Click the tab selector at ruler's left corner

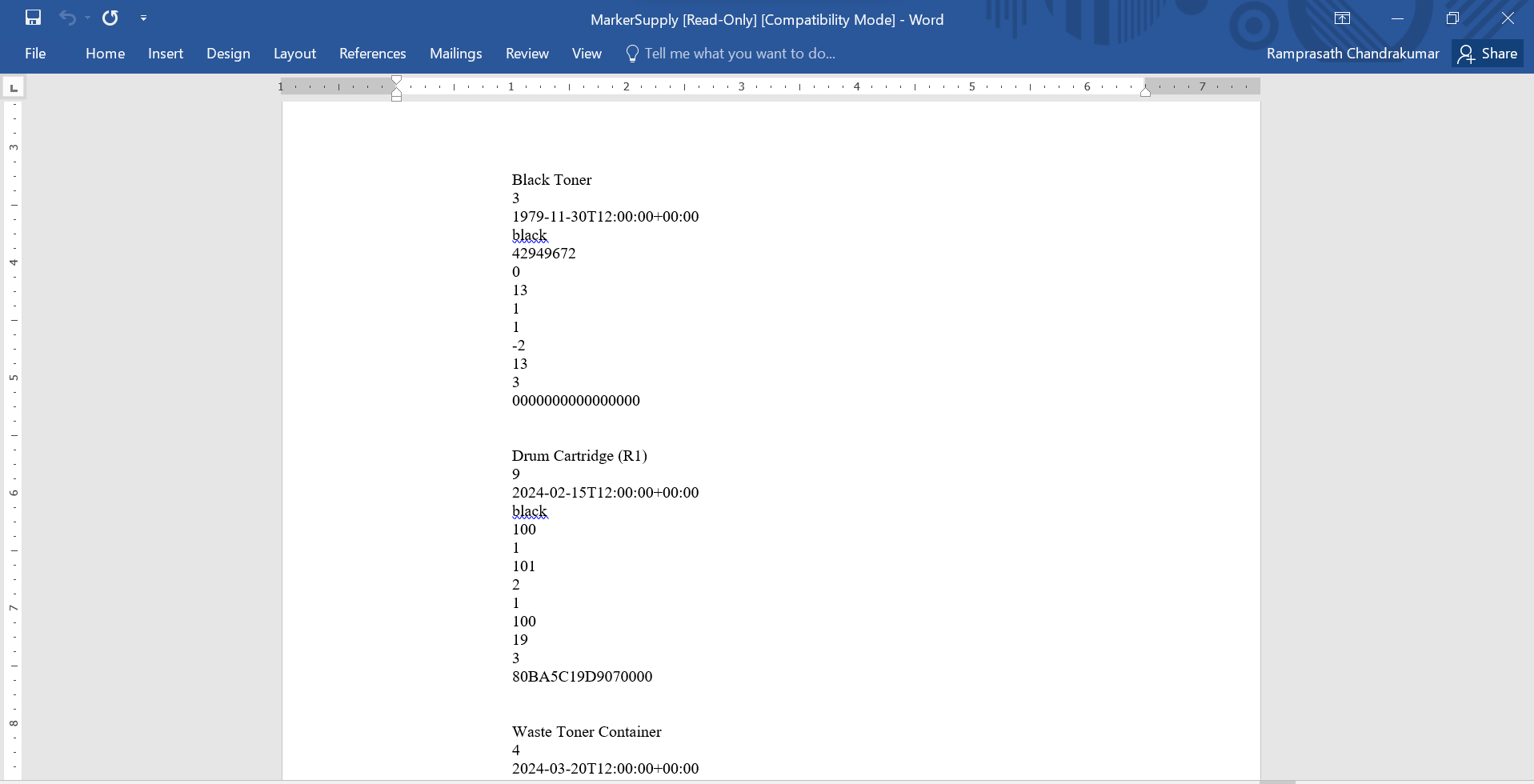pyautogui.click(x=14, y=87)
